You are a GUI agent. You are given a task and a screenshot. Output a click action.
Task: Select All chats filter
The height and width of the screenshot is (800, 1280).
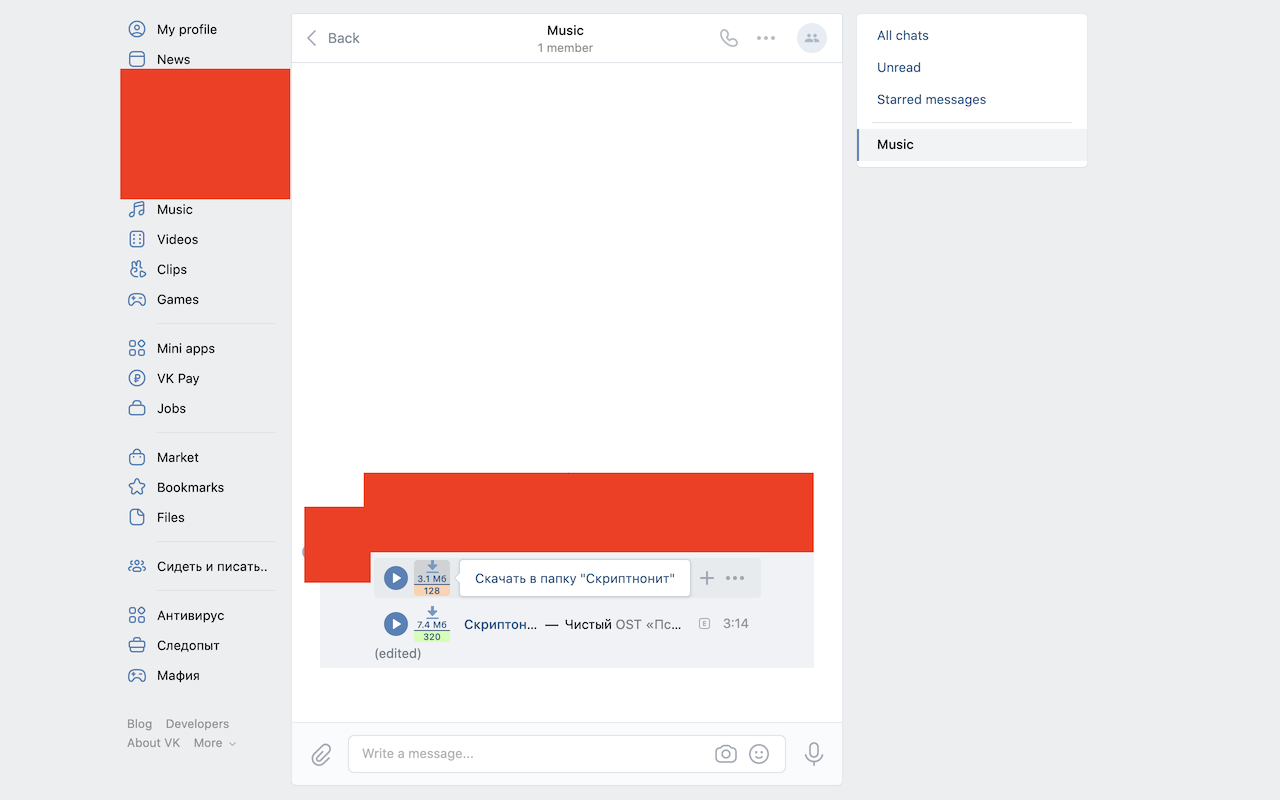(x=903, y=35)
